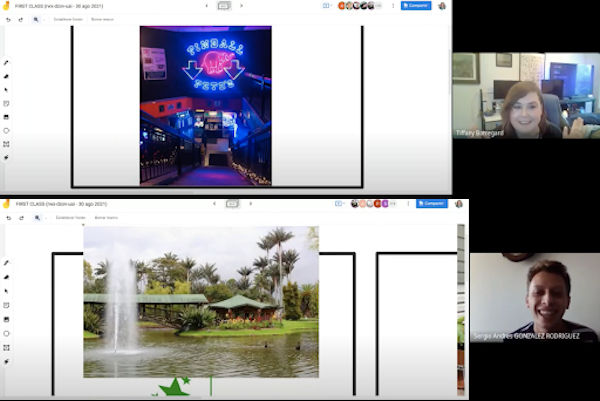This screenshot has height=401, width=600.
Task: Choose the Text box tool in the bottom window
Action: (6, 346)
